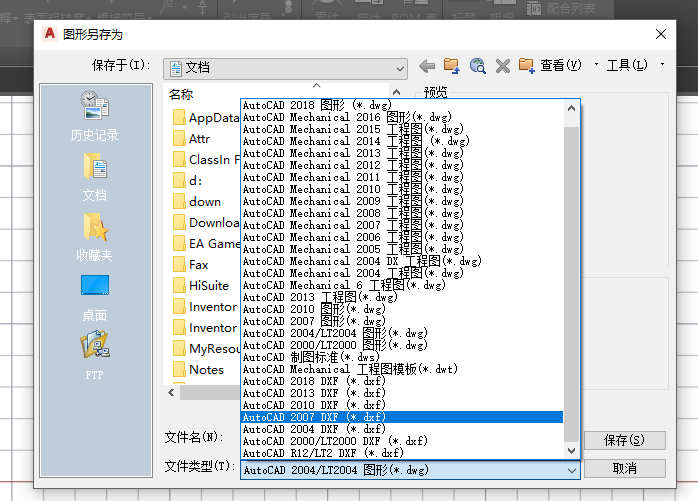Choose AutoCAD Mechanical 工程图模板 (*.dwt)
698x501 pixels.
pyautogui.click(x=402, y=370)
